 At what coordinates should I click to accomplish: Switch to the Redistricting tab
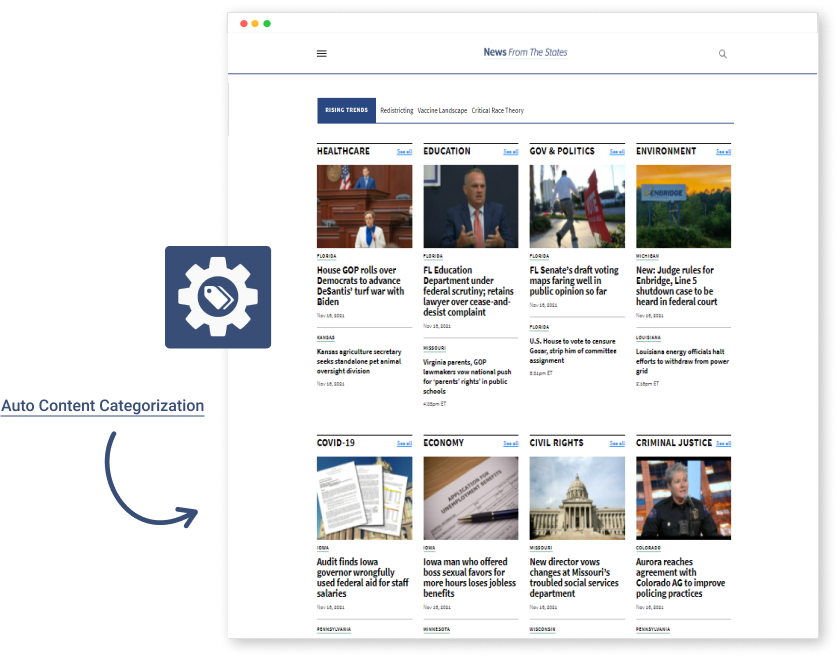click(398, 109)
